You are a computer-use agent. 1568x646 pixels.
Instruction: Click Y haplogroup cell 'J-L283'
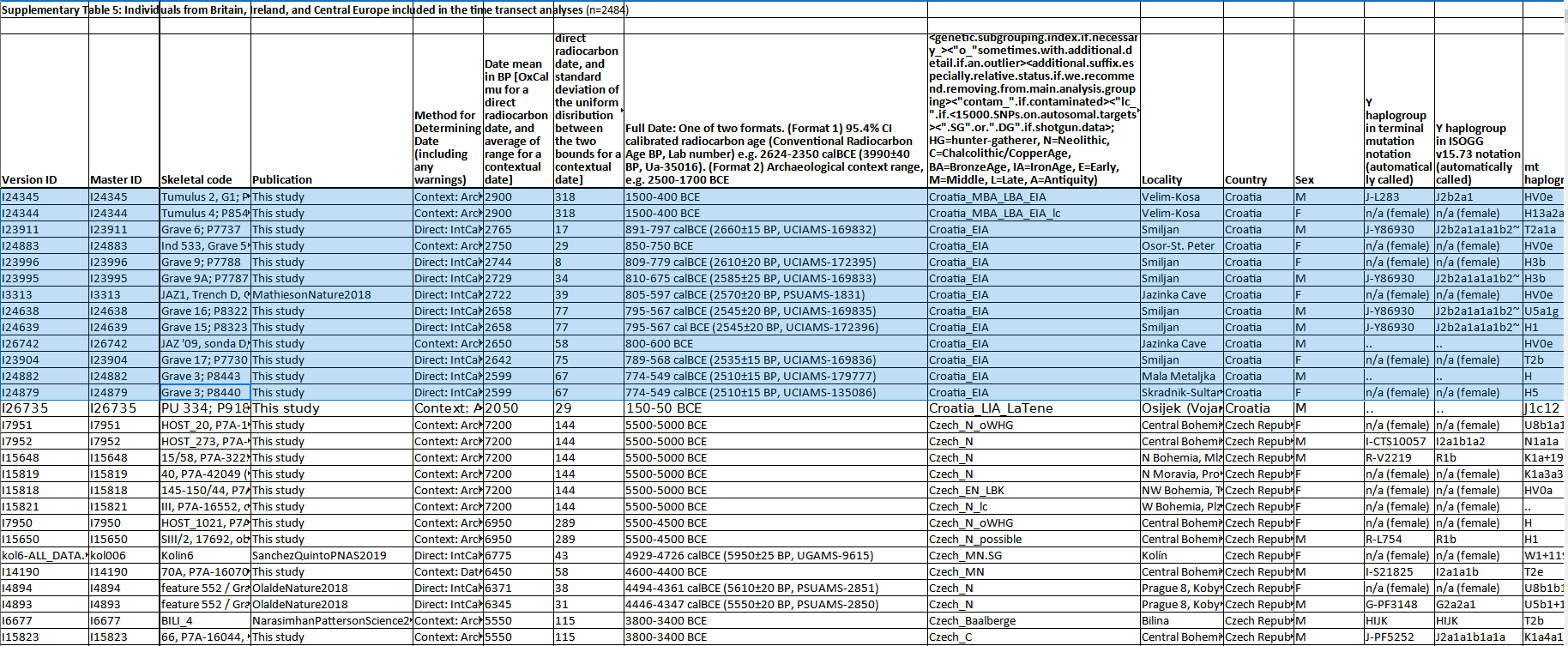click(1399, 197)
